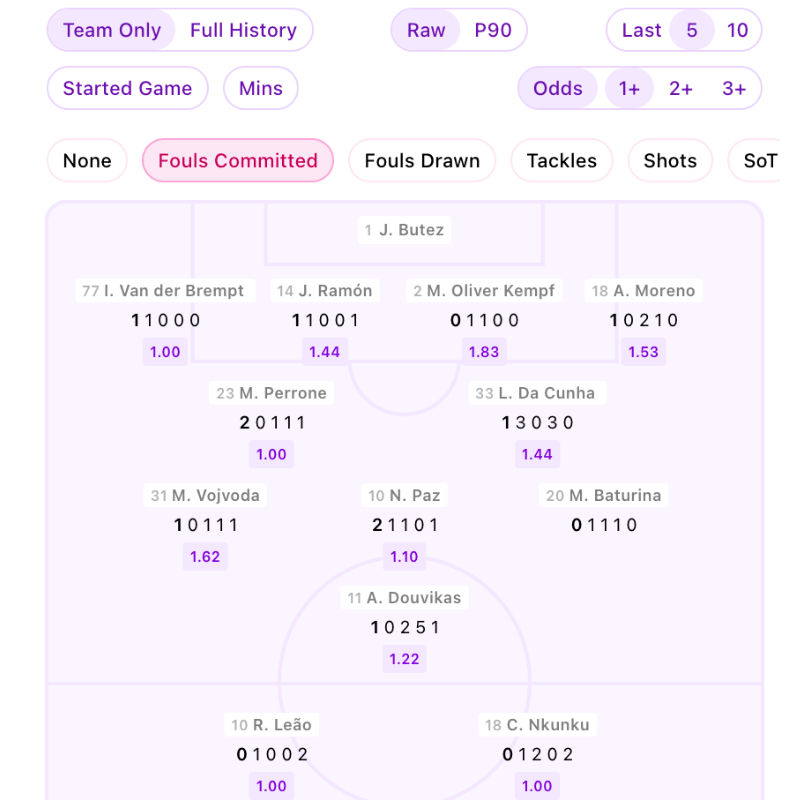Clear stat selection with the None chip

pyautogui.click(x=86, y=160)
